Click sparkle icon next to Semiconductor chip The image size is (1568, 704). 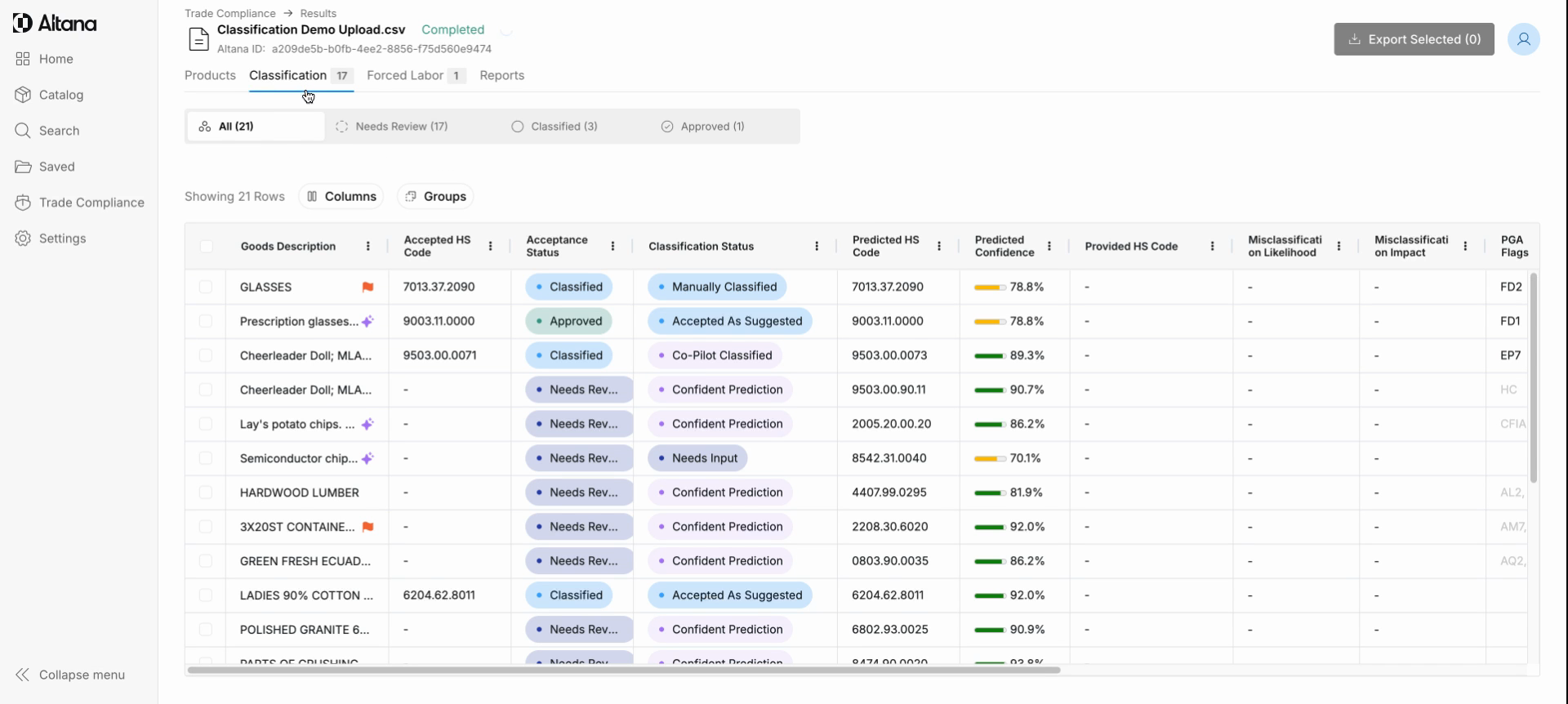367,458
